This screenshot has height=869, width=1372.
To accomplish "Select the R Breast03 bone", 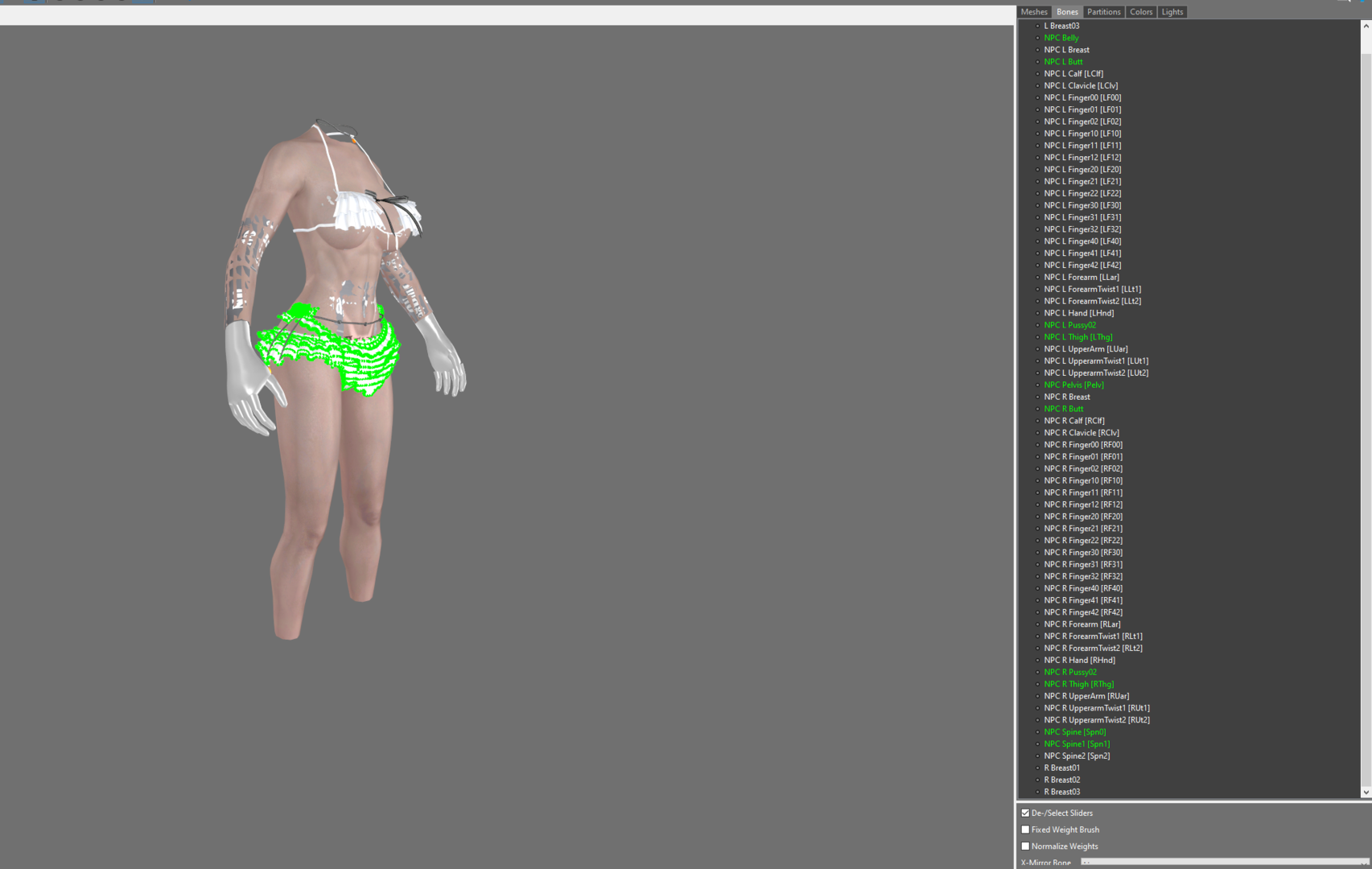I will coord(1062,792).
